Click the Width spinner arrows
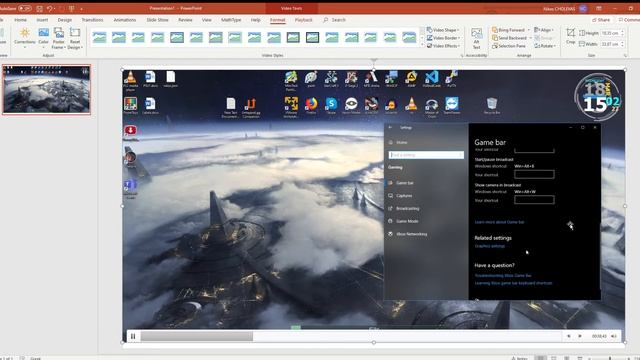Viewport: 640px width, 360px height. (622, 44)
